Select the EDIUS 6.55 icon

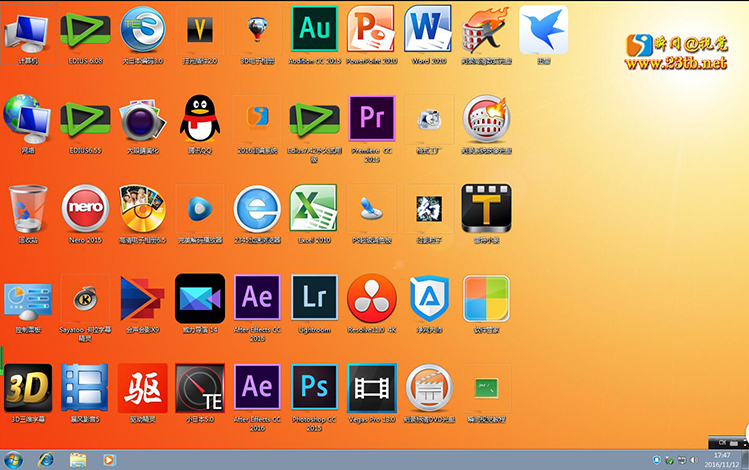[85, 119]
